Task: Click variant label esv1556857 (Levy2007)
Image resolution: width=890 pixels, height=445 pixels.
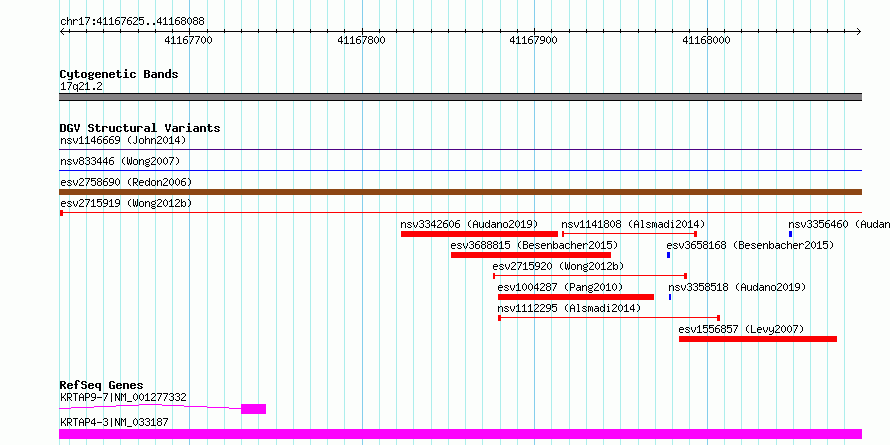Action: tap(741, 329)
